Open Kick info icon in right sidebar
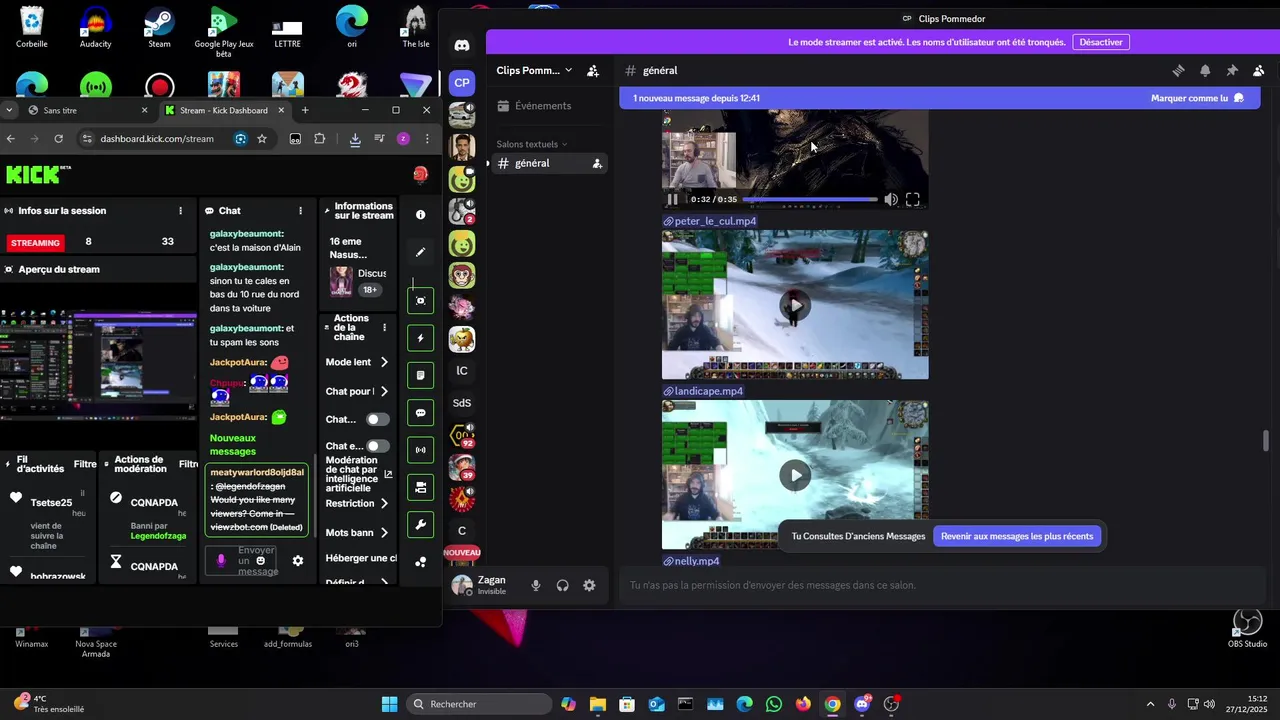This screenshot has width=1280, height=720. (421, 215)
